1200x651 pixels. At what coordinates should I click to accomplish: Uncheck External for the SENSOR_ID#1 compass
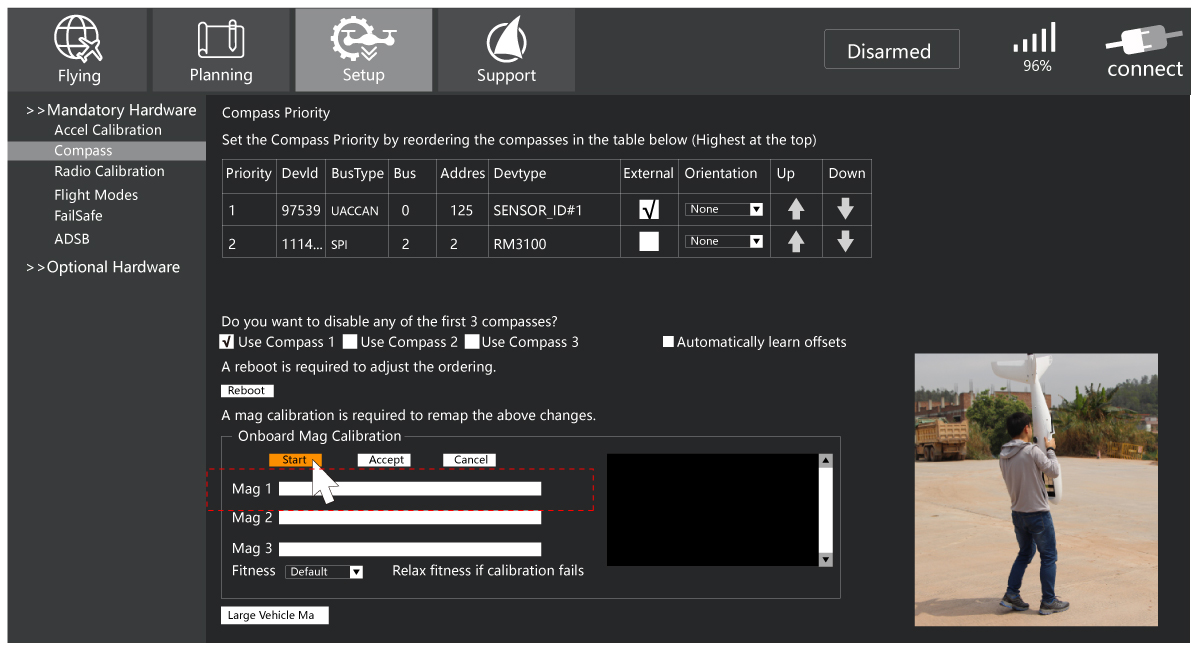649,209
